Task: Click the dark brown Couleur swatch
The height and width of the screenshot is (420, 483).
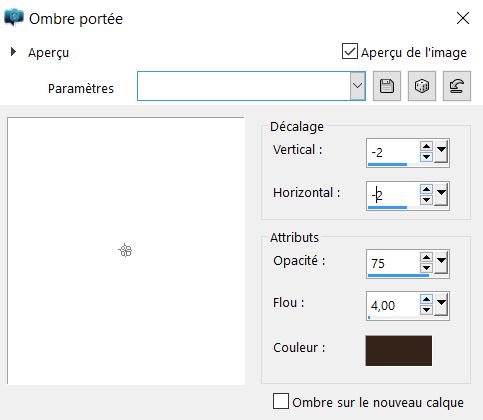Action: tap(399, 351)
